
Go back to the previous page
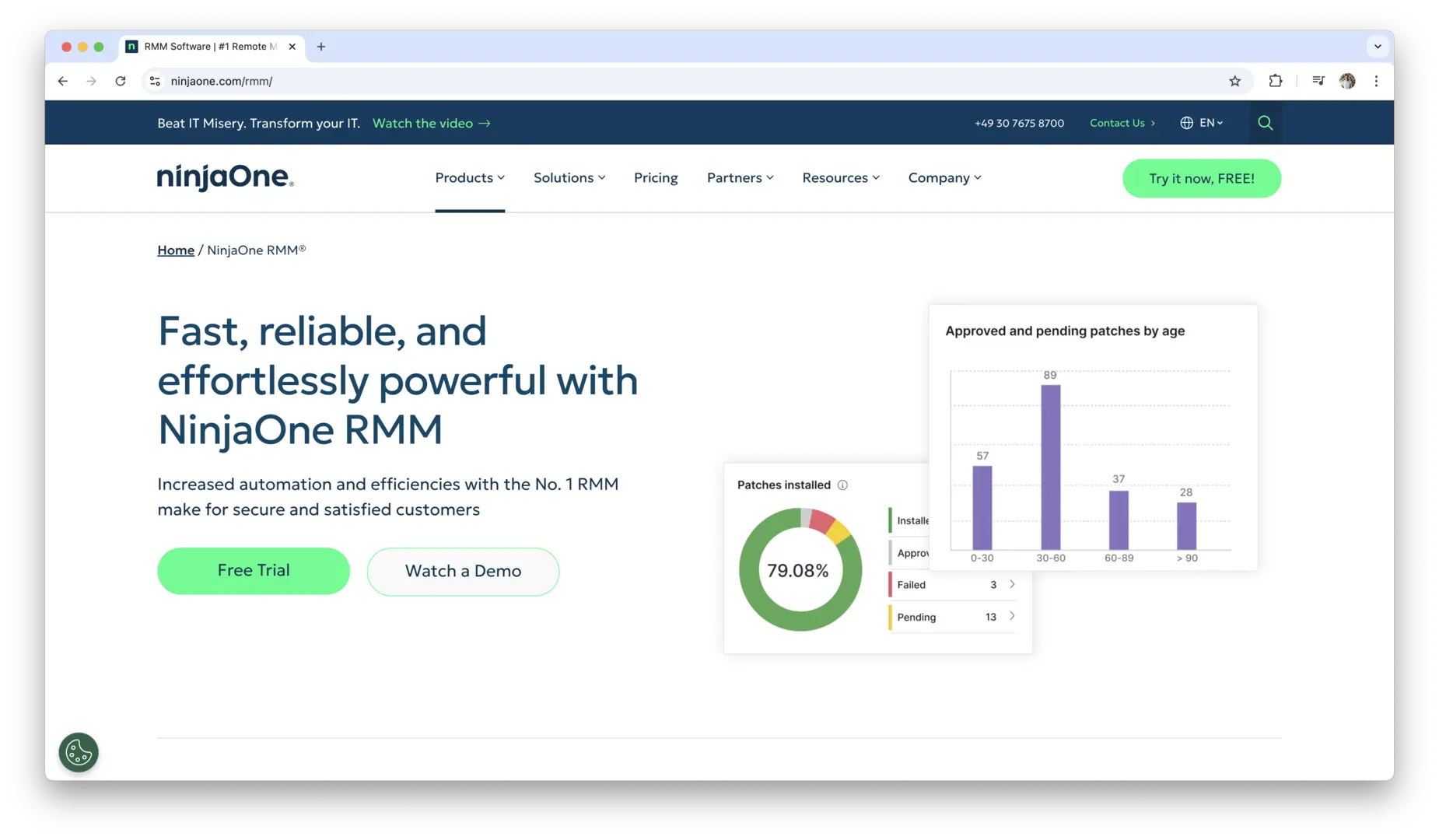coord(63,81)
